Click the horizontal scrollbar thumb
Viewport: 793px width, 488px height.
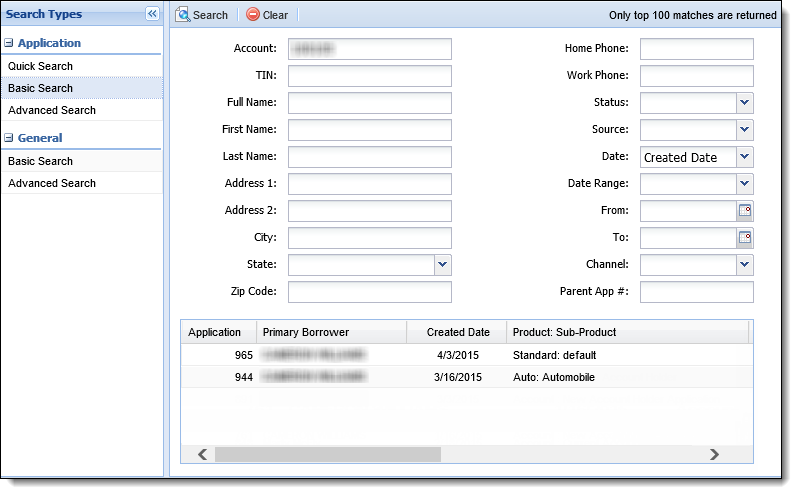(x=328, y=454)
